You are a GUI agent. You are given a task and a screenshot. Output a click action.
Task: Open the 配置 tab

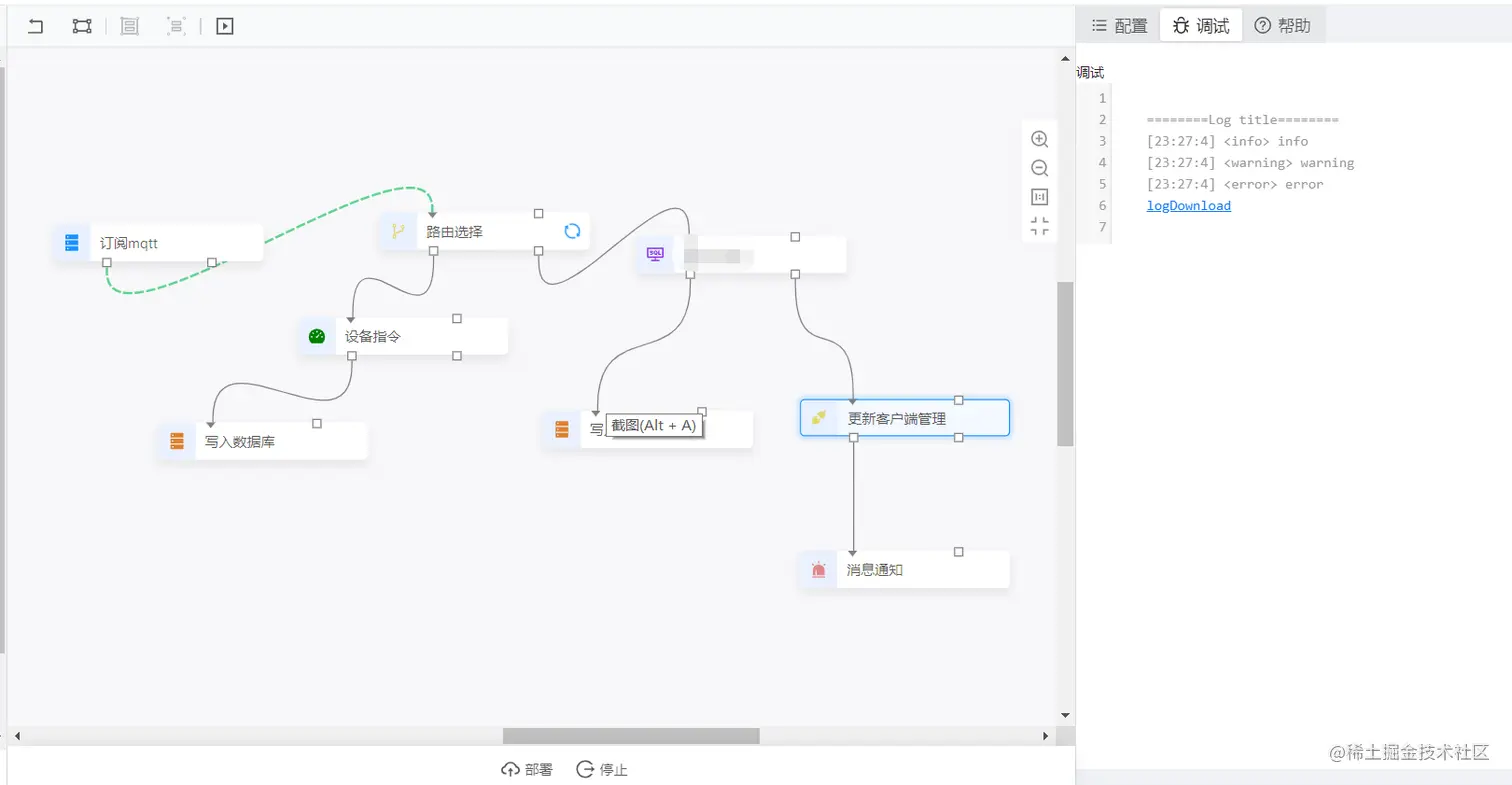pos(1119,26)
